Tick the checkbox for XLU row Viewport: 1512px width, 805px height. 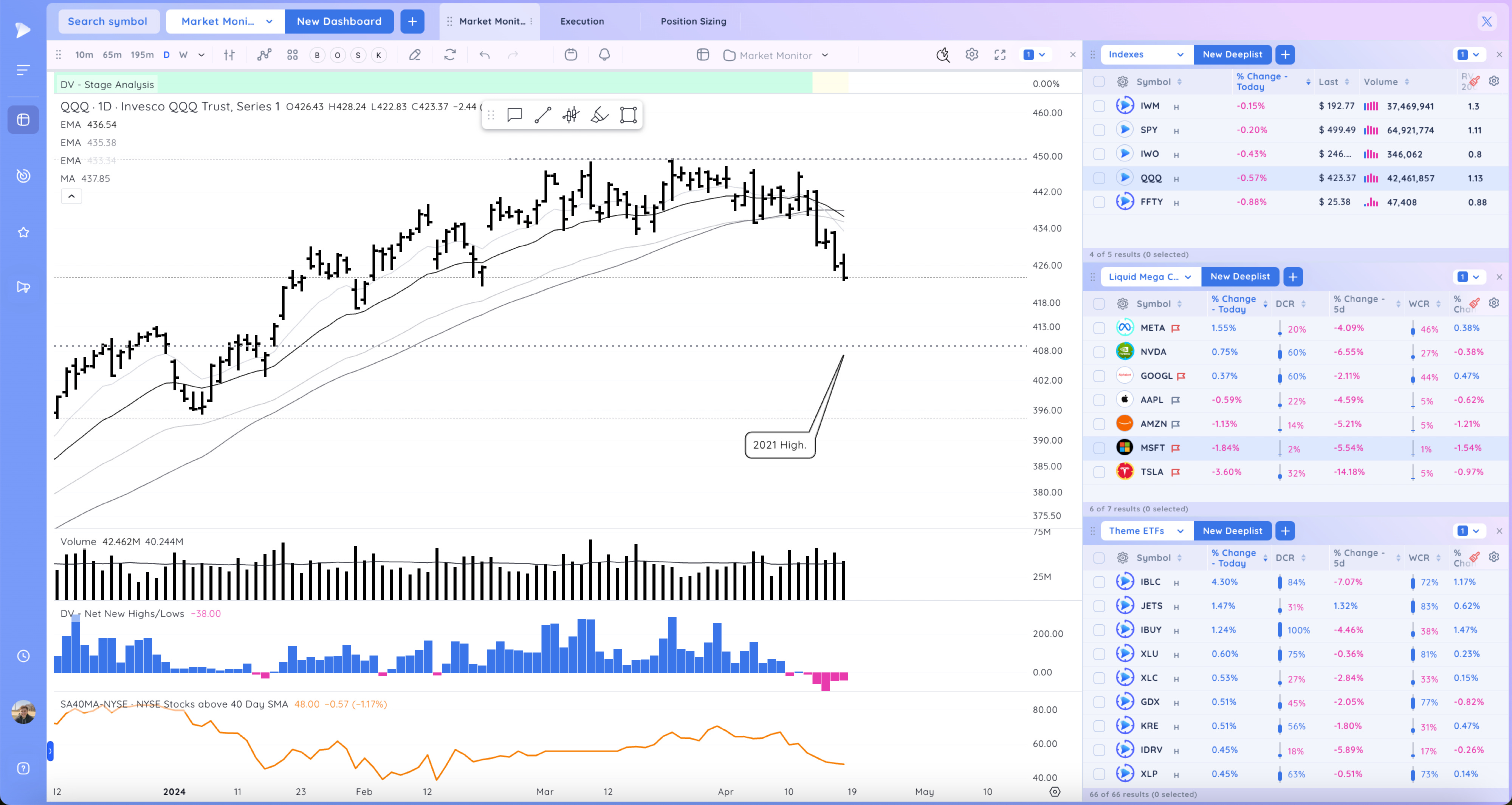pyautogui.click(x=1099, y=654)
